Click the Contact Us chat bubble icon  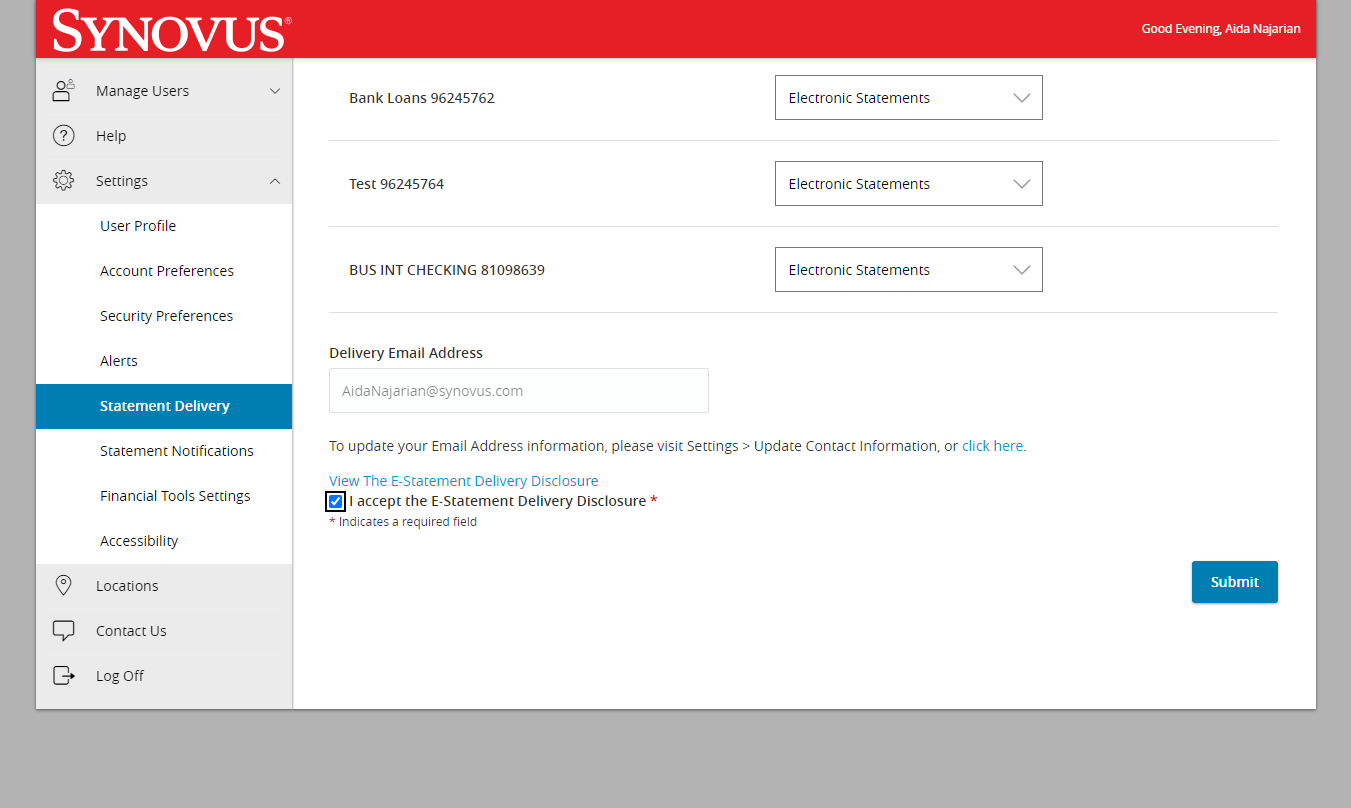click(64, 631)
